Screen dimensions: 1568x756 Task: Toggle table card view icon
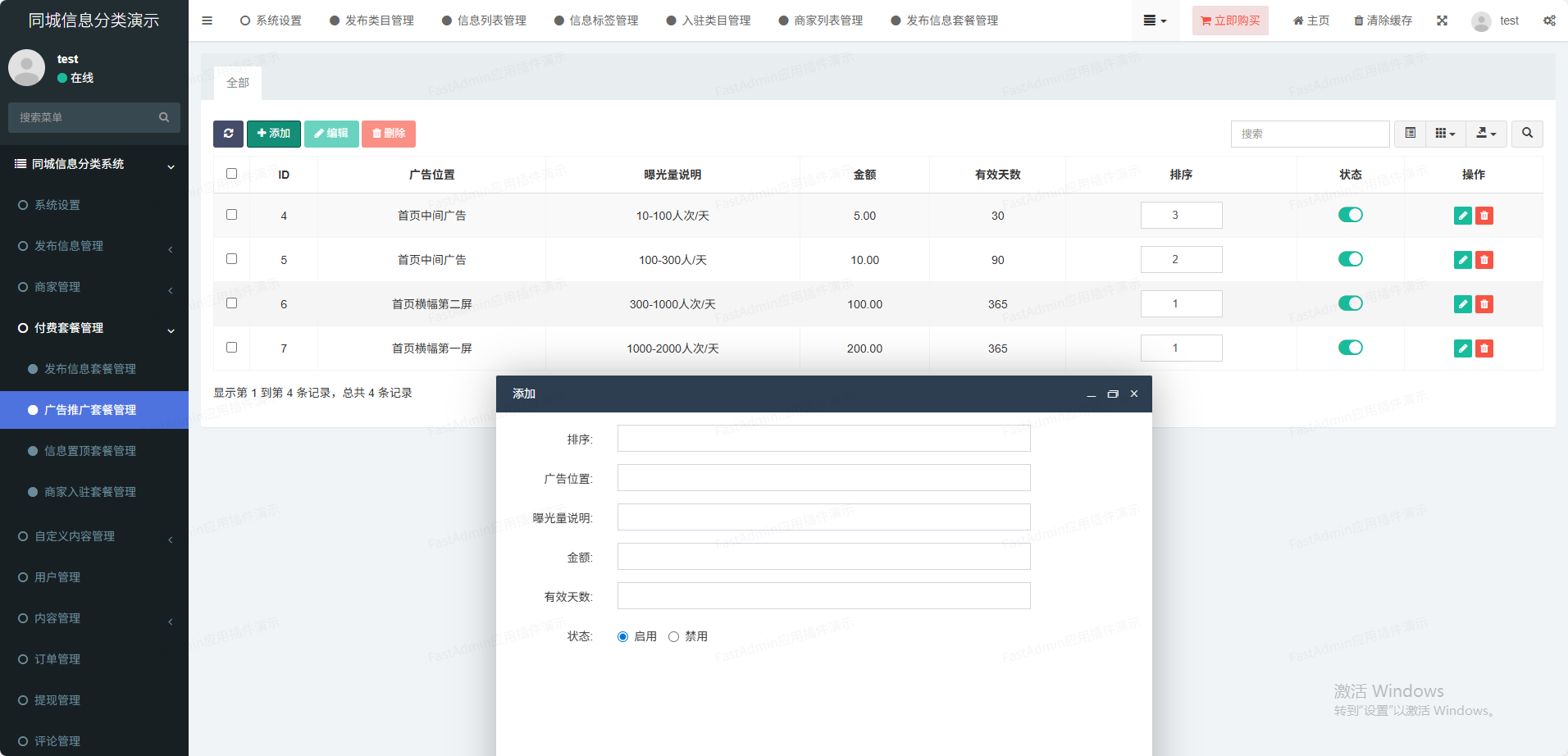tap(1410, 134)
